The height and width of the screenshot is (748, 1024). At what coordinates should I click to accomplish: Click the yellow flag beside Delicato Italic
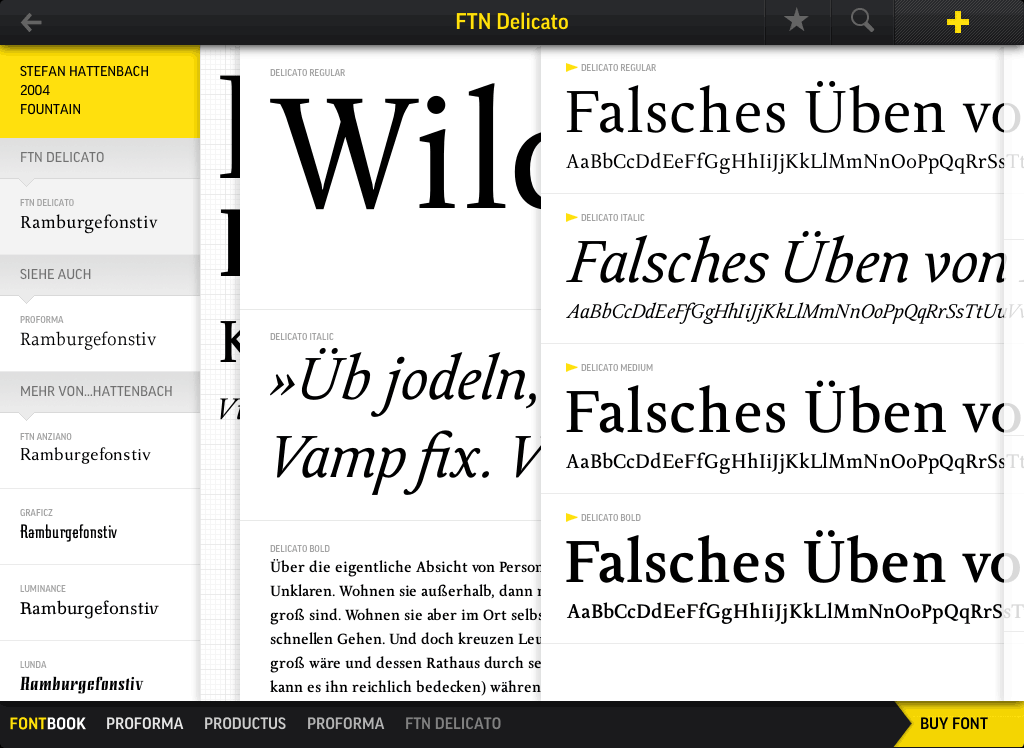[x=571, y=218]
